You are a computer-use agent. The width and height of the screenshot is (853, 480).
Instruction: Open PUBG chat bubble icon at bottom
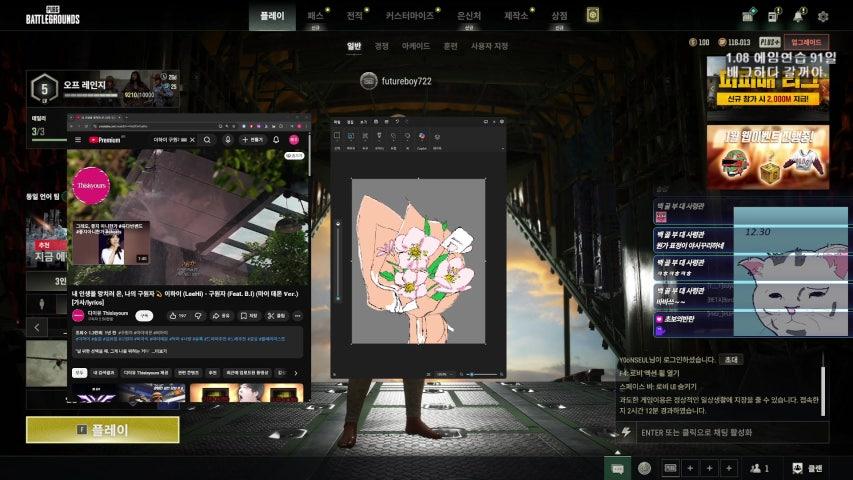tap(617, 469)
